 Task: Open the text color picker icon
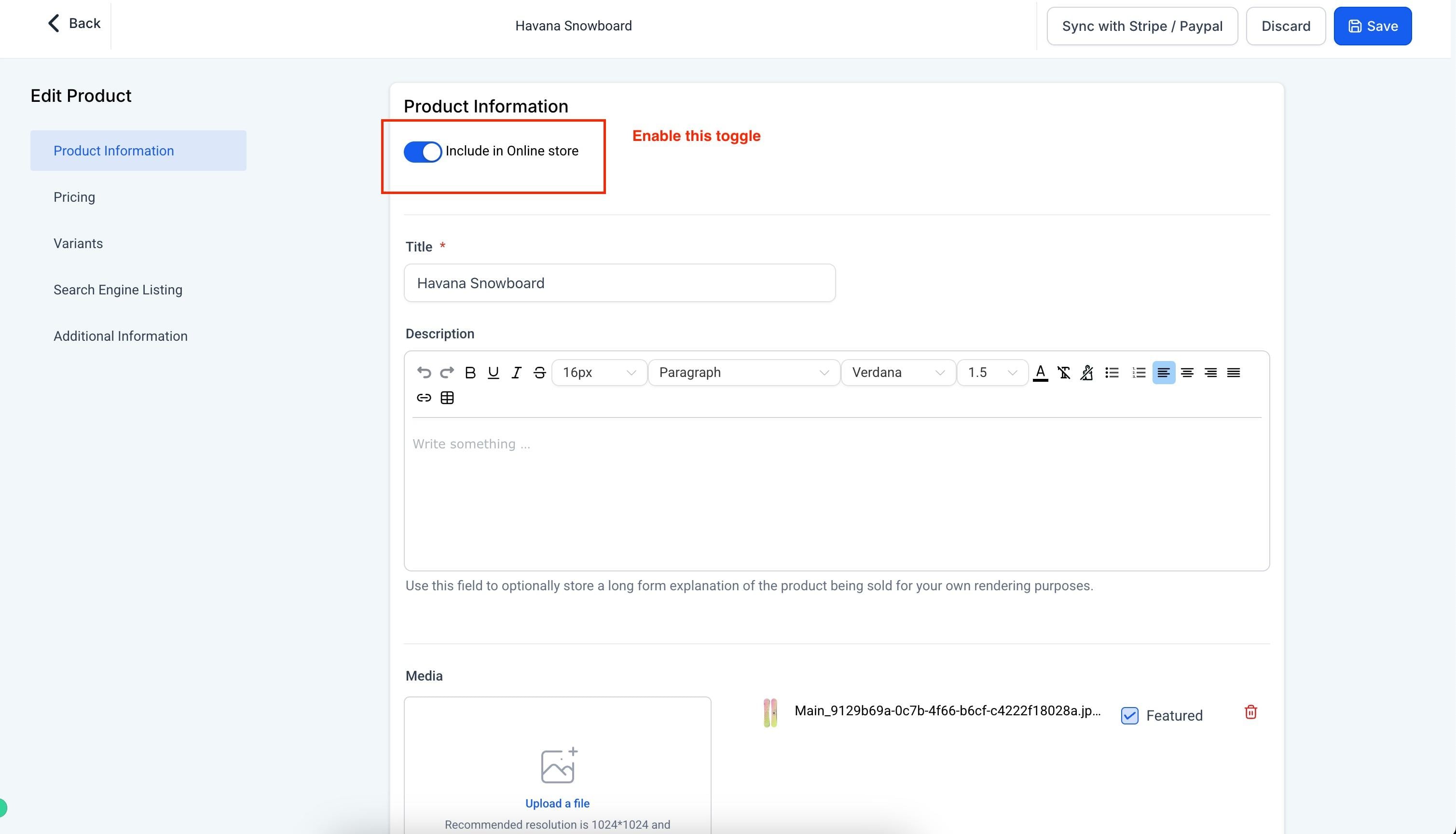click(1040, 373)
